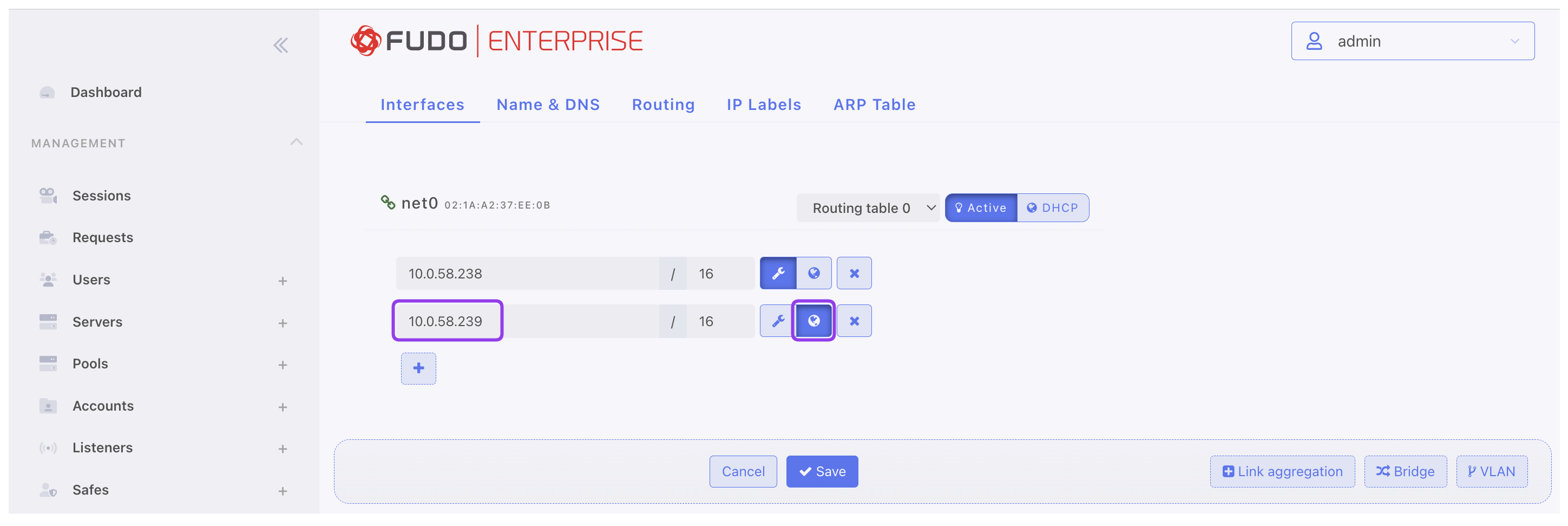Create a new Bridge interface
This screenshot has width=1568, height=526.
click(1406, 471)
